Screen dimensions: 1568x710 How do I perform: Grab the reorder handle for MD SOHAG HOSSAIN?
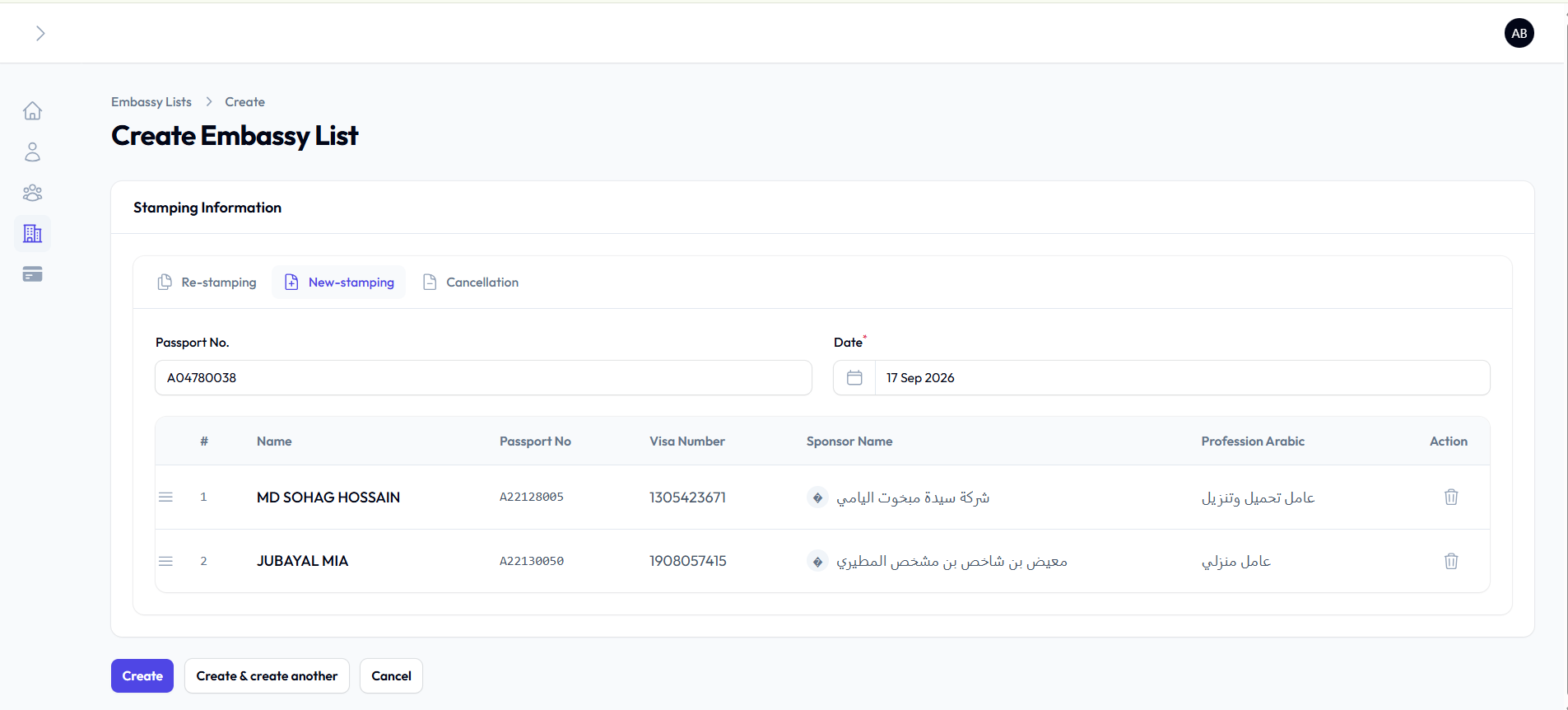[x=165, y=497]
